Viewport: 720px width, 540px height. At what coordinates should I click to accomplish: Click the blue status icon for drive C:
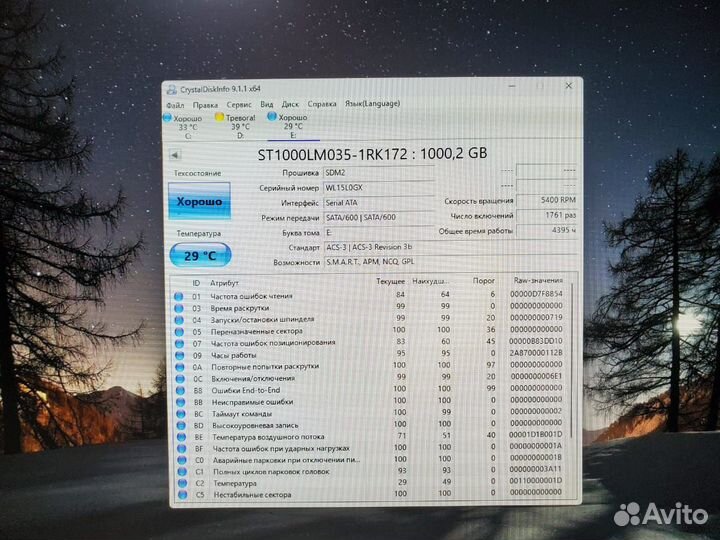point(168,118)
